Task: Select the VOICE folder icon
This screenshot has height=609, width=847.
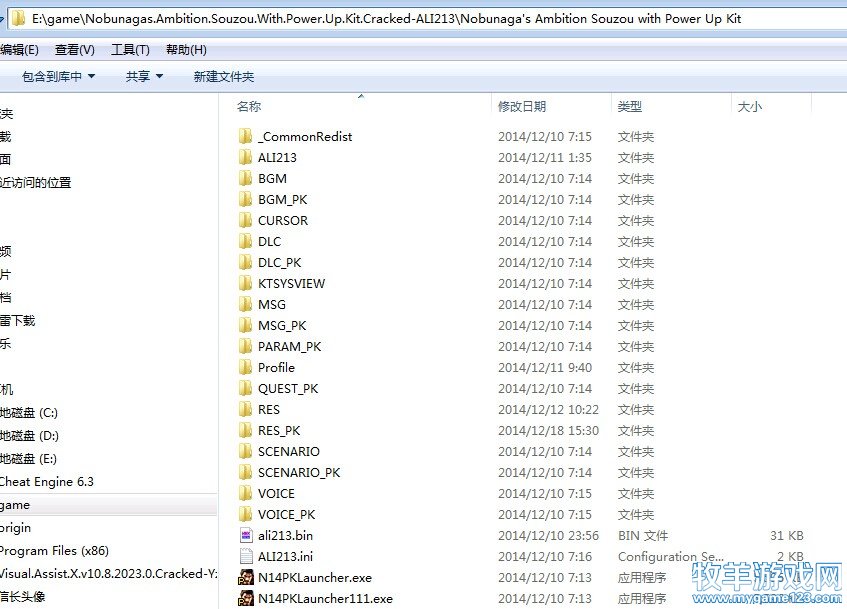Action: tap(245, 493)
